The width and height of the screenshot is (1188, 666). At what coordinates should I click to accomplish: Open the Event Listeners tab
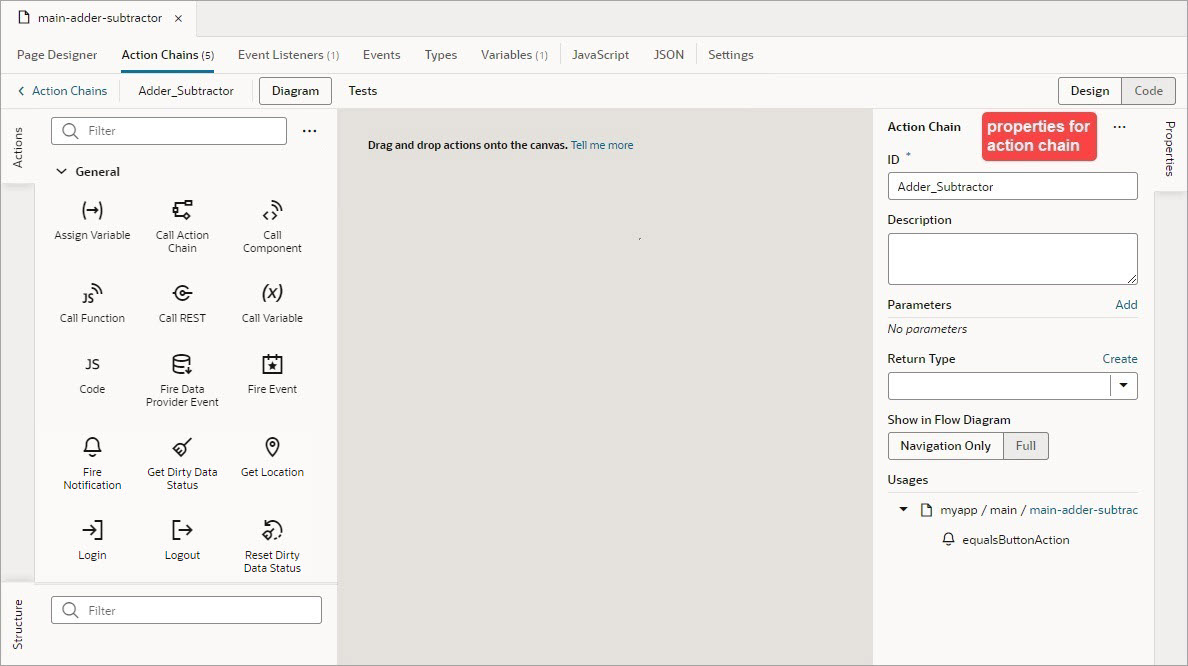pyautogui.click(x=289, y=55)
